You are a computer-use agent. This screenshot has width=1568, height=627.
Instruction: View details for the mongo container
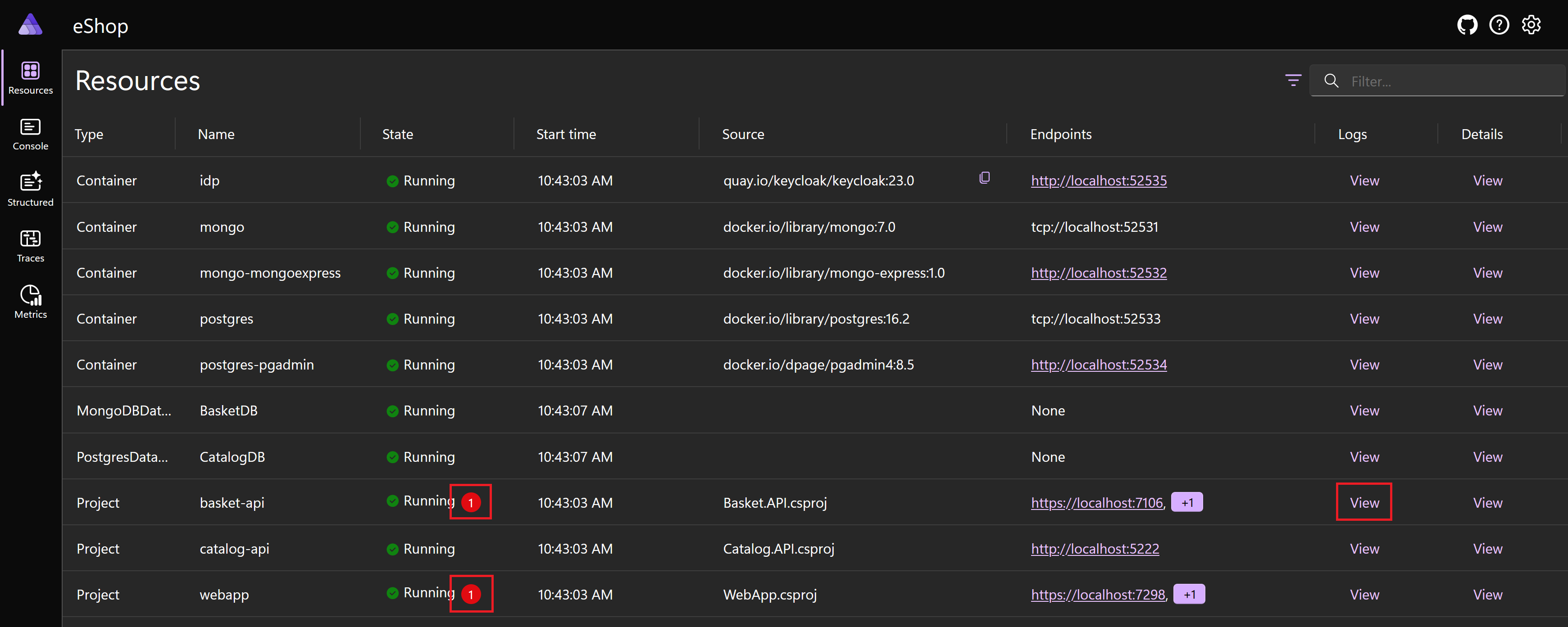tap(1488, 226)
